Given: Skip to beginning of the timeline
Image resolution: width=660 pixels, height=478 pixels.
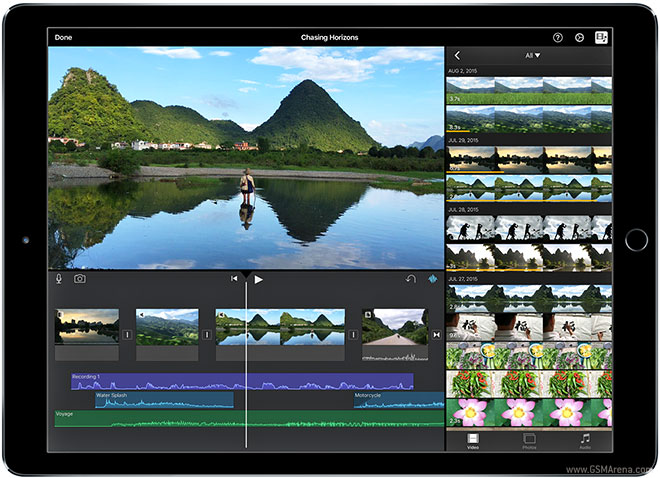Looking at the screenshot, I should point(234,279).
